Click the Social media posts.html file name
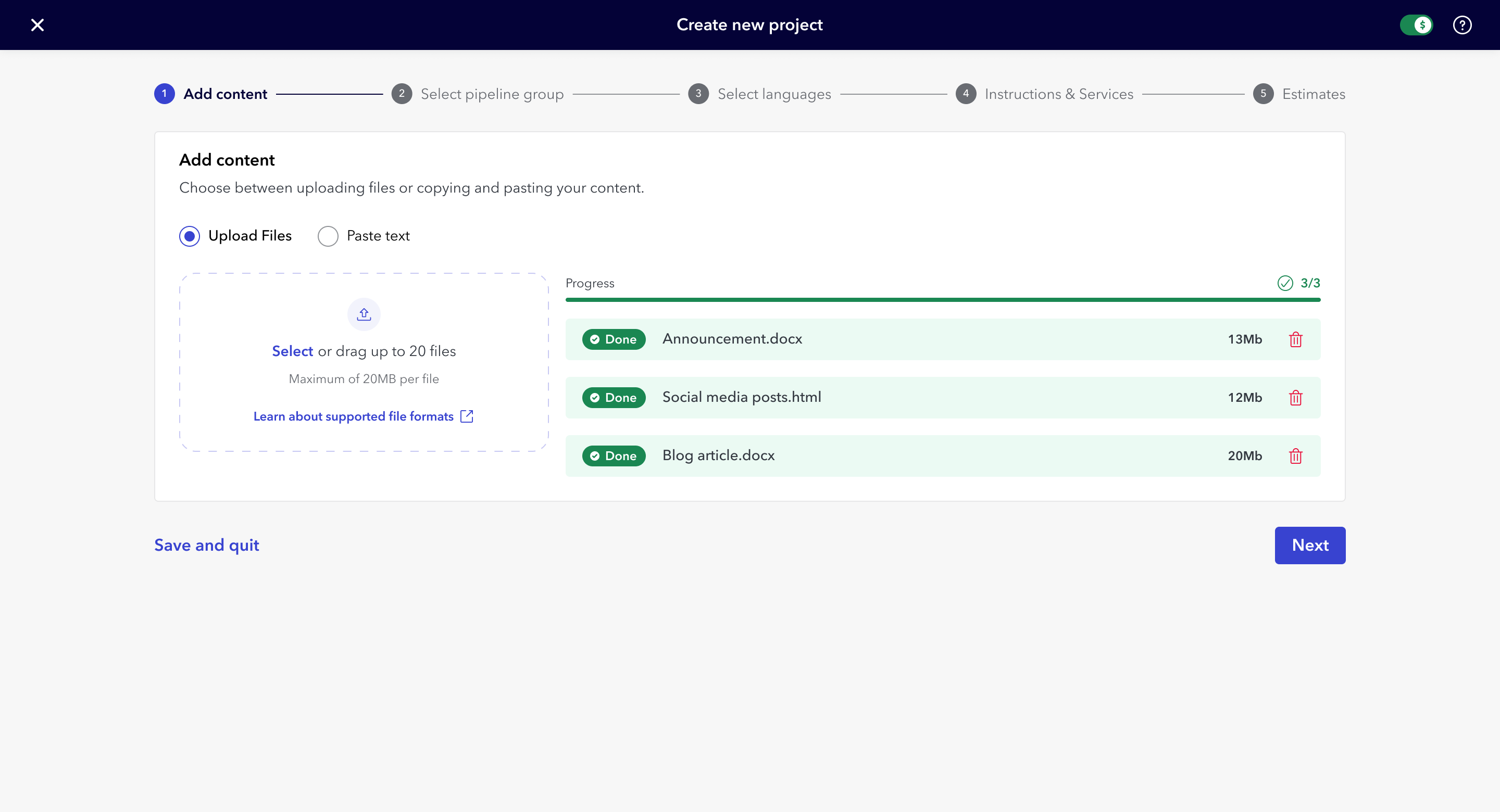 [x=741, y=397]
